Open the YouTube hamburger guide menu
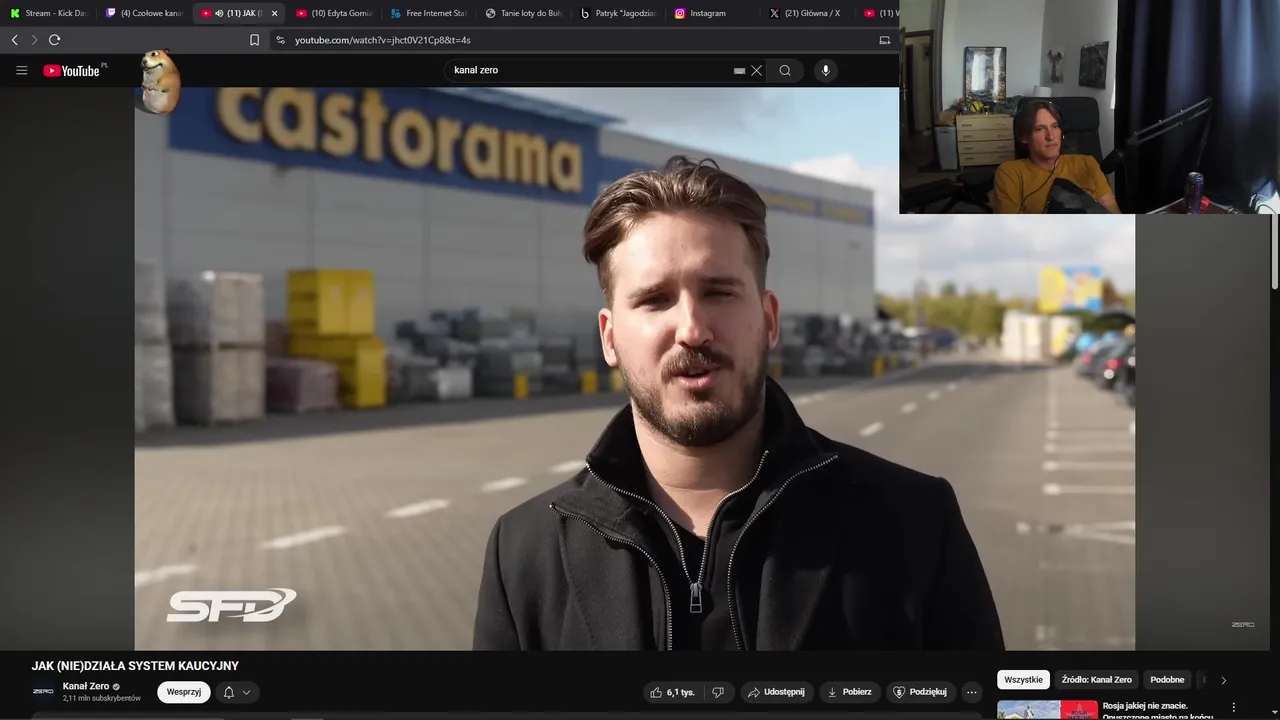This screenshot has height=720, width=1280. [21, 70]
